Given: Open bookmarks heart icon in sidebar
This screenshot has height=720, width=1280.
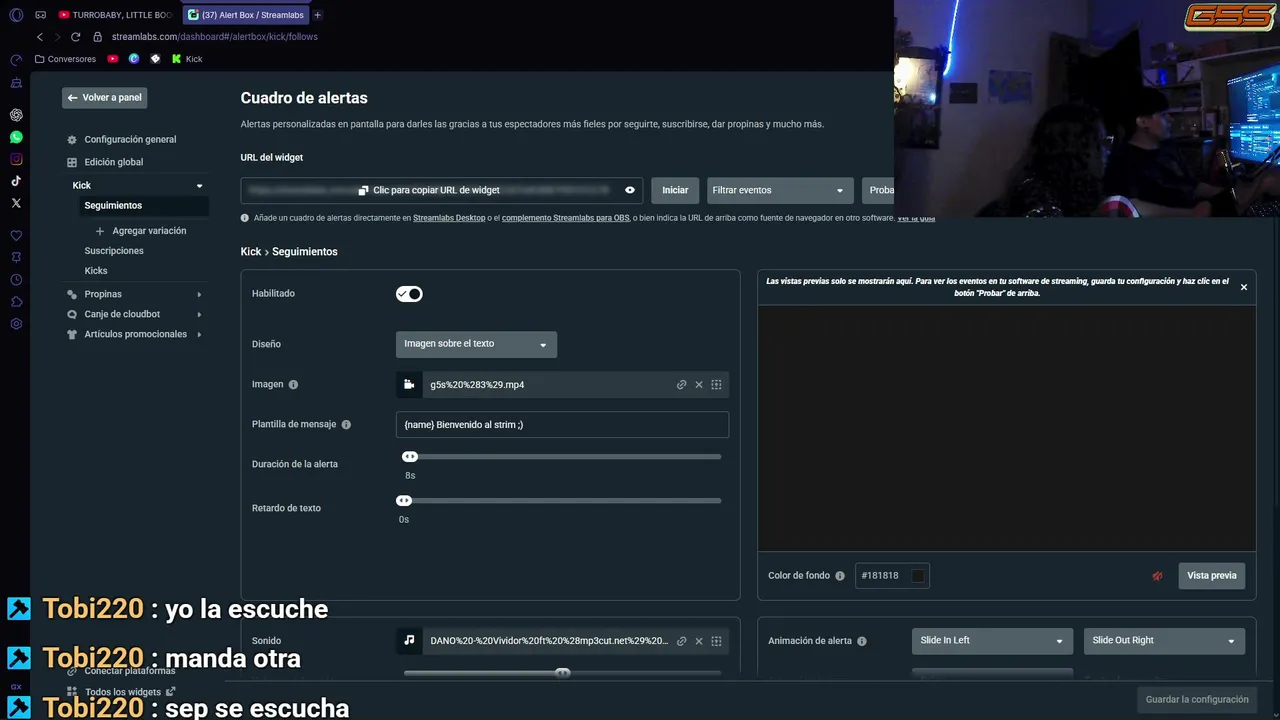Looking at the screenshot, I should point(16,236).
